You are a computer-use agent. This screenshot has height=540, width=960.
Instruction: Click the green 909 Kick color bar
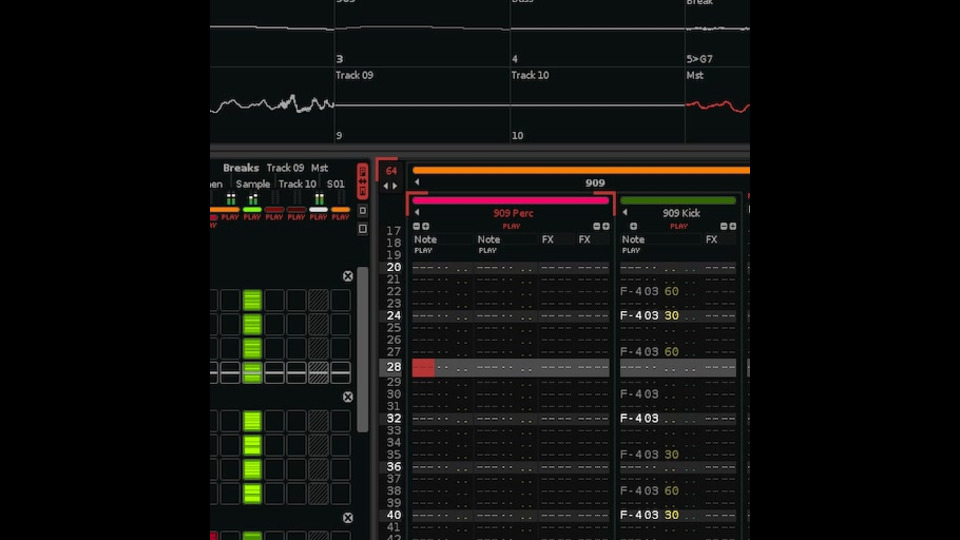coord(678,200)
